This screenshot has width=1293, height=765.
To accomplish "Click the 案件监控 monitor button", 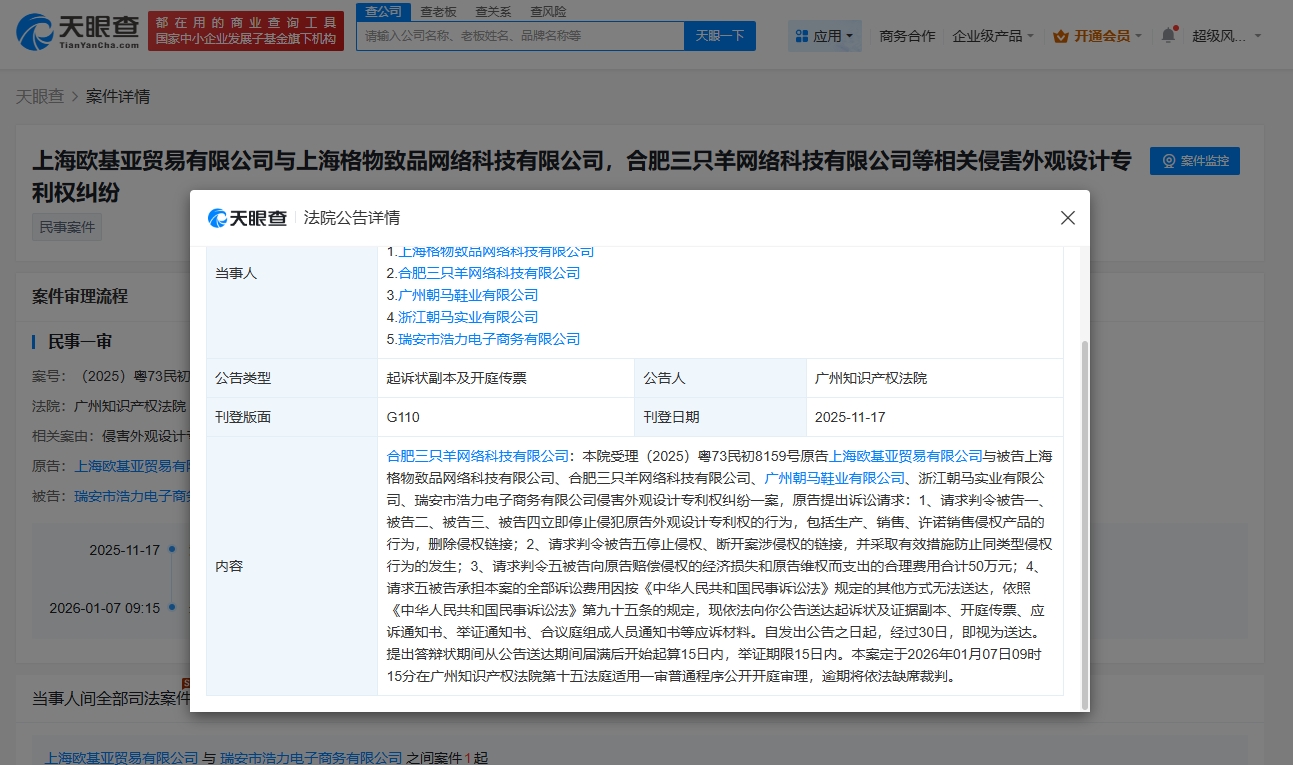I will [x=1195, y=161].
